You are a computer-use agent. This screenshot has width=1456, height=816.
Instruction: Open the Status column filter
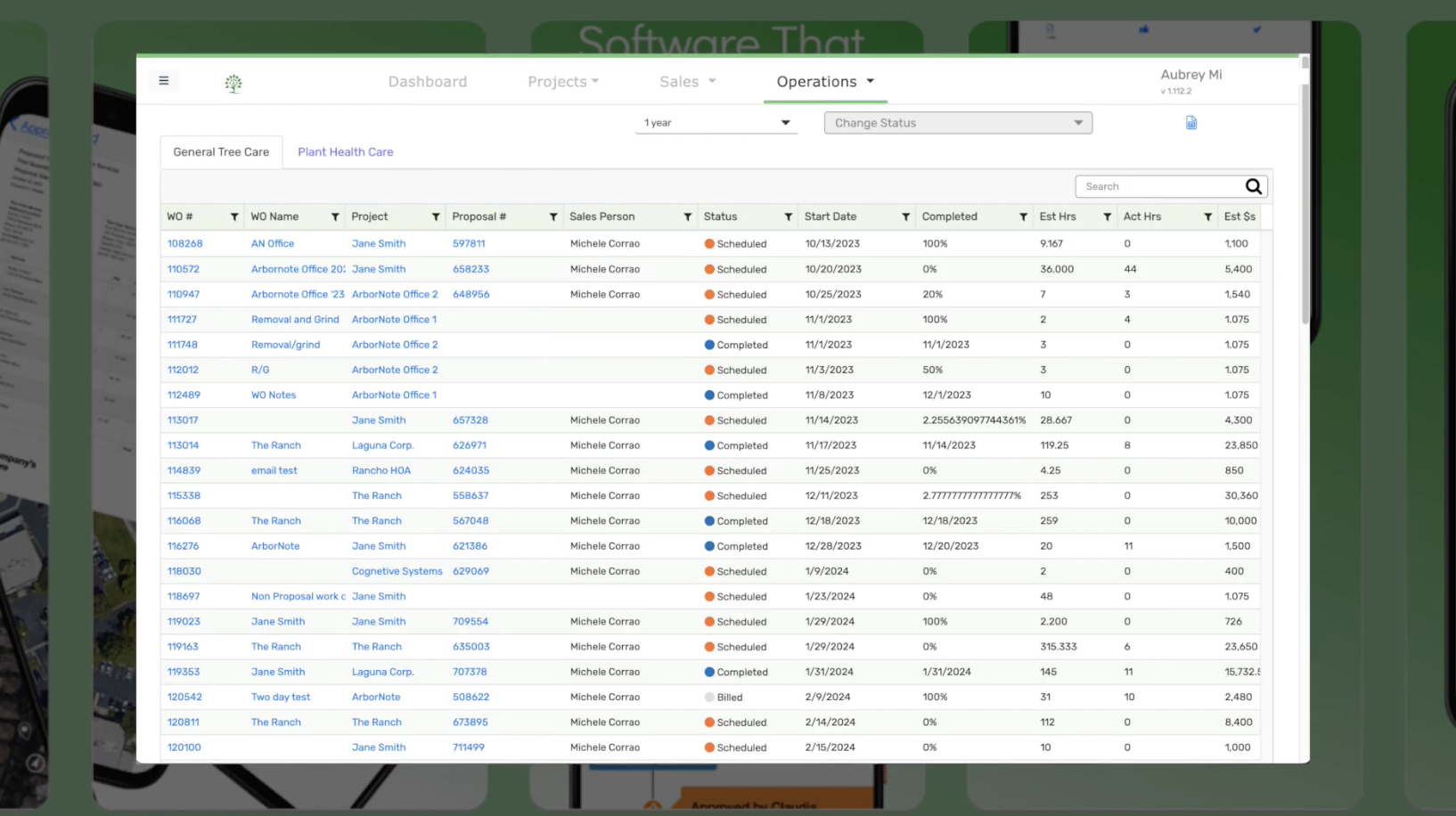[x=789, y=216]
